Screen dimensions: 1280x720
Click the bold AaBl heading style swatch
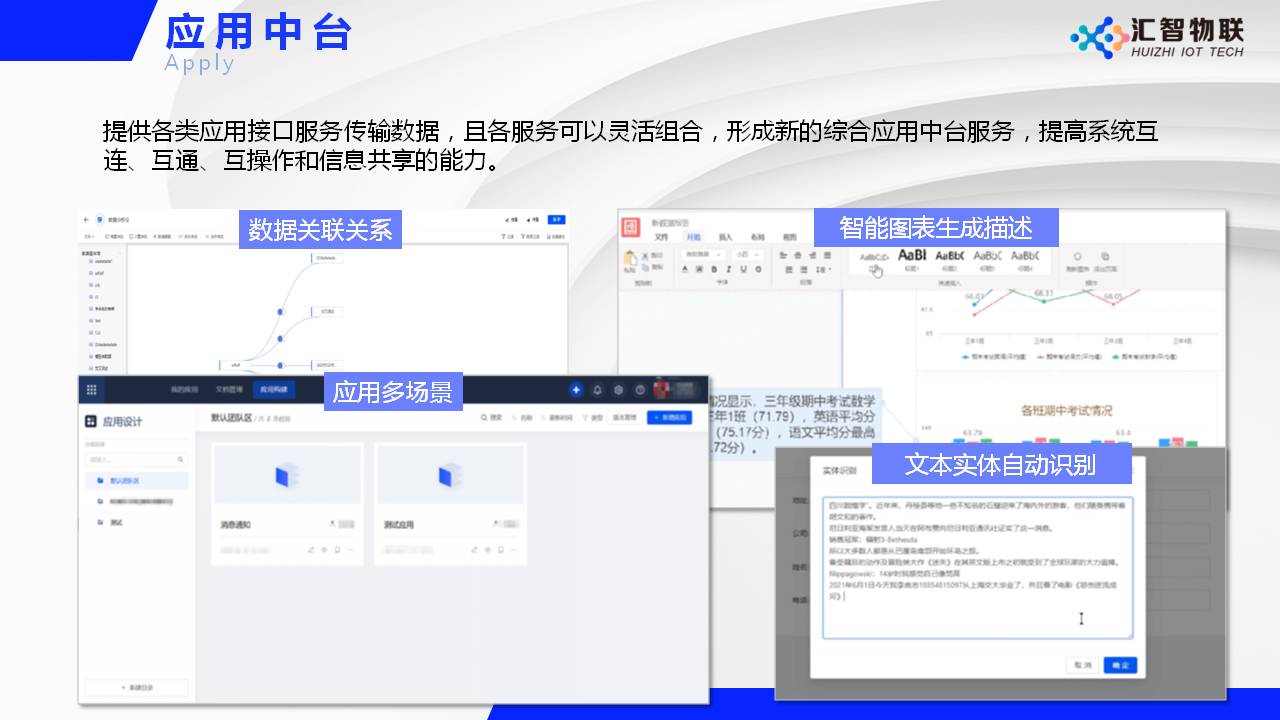[x=912, y=256]
